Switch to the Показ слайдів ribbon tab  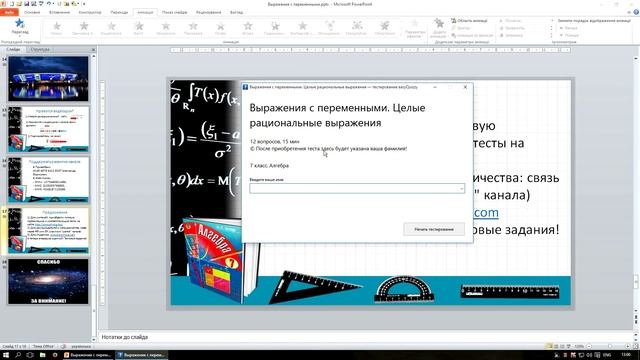174,12
